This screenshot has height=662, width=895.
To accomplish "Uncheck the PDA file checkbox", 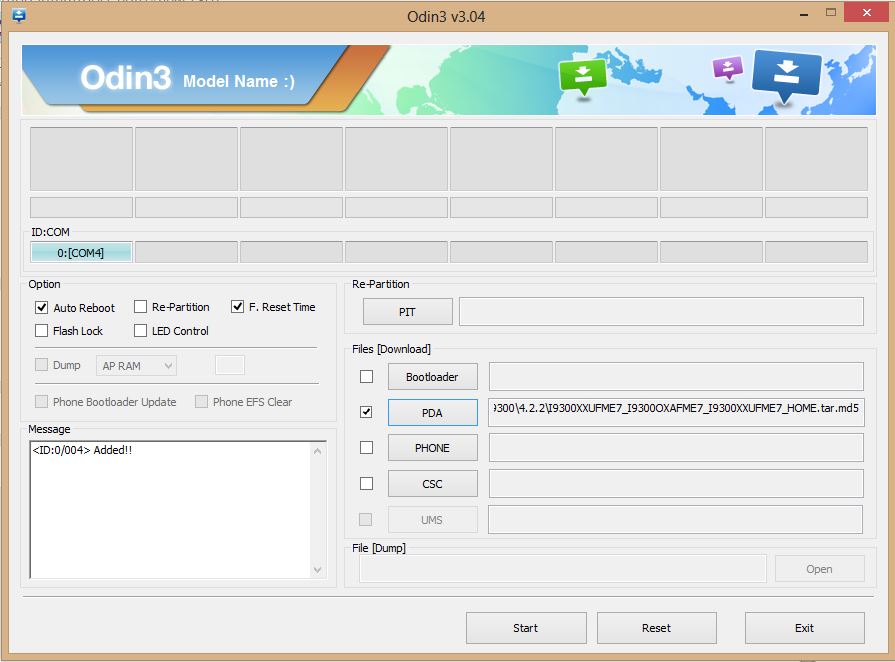I will (x=366, y=412).
